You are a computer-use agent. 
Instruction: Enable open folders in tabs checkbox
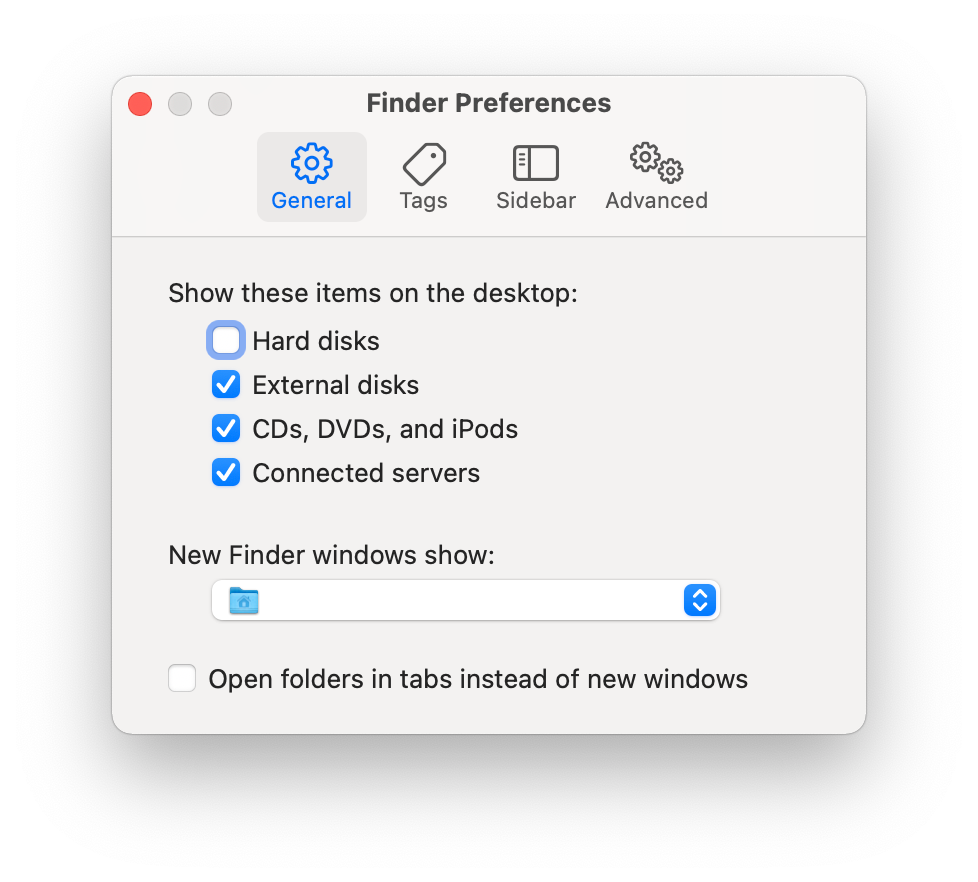[182, 678]
